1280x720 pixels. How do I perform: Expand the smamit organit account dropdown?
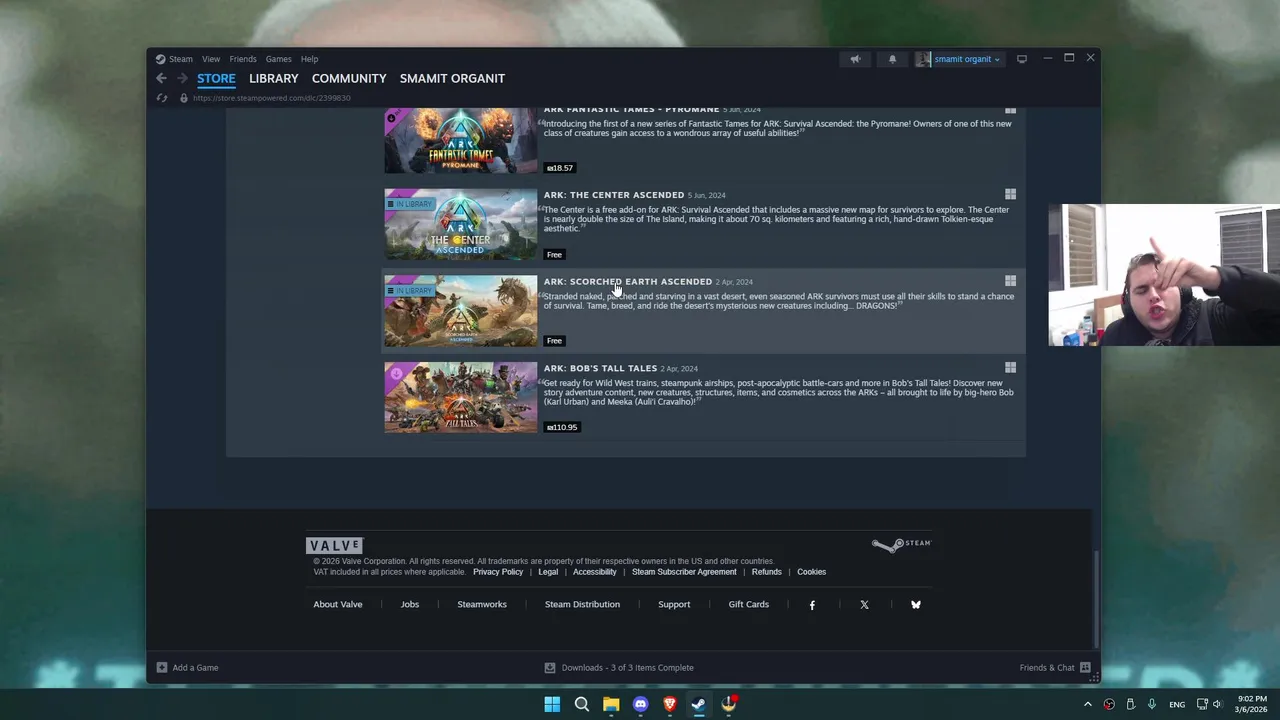tap(966, 59)
